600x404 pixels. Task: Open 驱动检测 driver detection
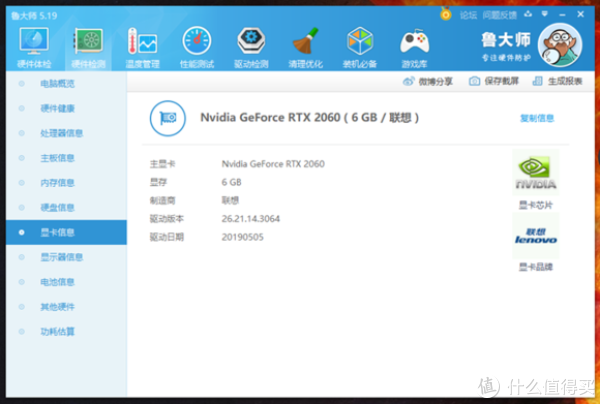point(251,47)
